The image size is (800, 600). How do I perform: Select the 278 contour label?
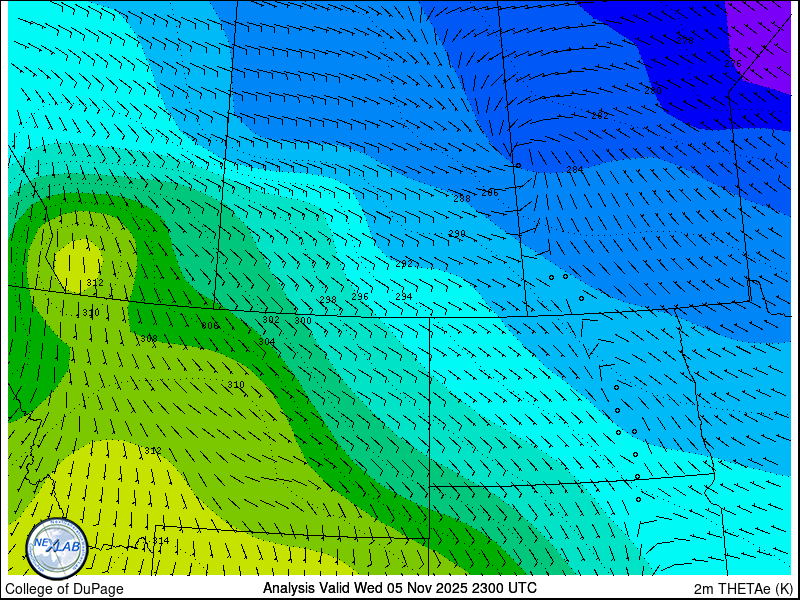point(685,40)
